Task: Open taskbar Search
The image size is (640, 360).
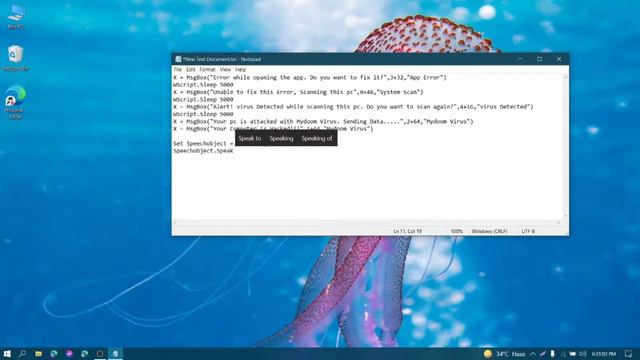Action: [22, 353]
